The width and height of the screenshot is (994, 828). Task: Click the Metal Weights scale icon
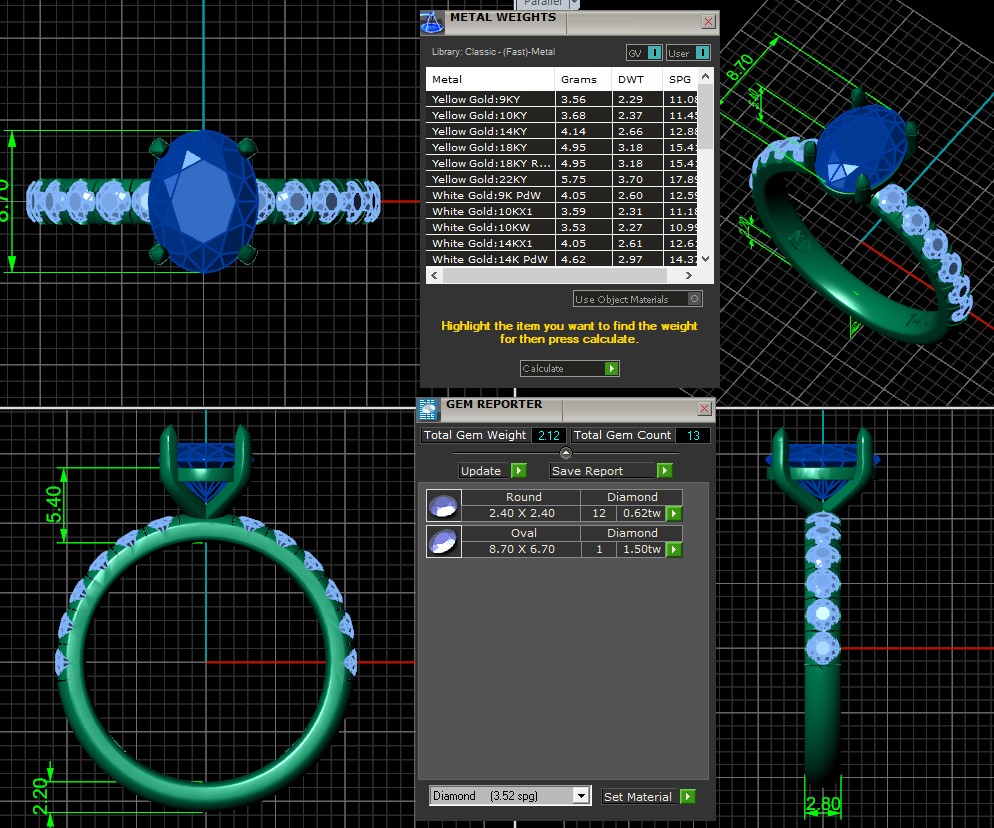431,22
